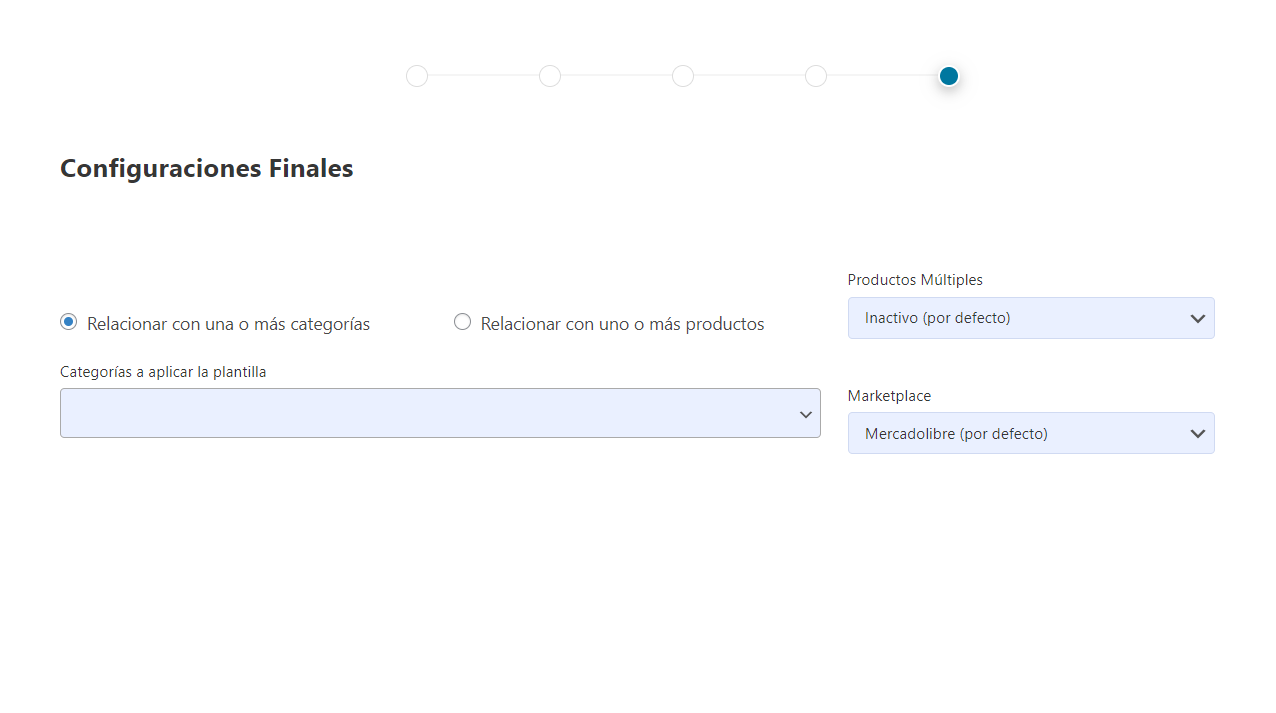1276x713 pixels.
Task: Click the 'Mercadolibre (por defecto)' selected value
Action: click(956, 434)
